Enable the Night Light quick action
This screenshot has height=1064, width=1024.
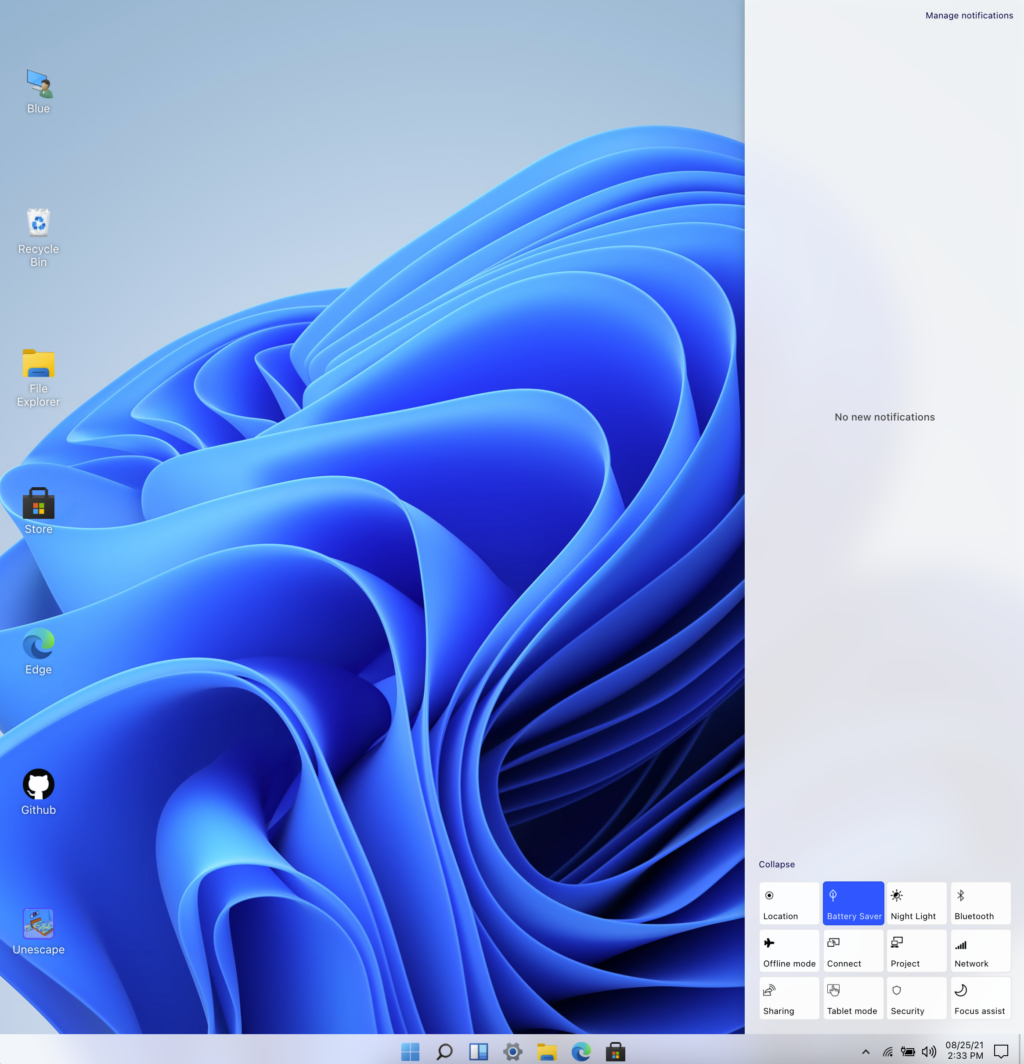916,903
